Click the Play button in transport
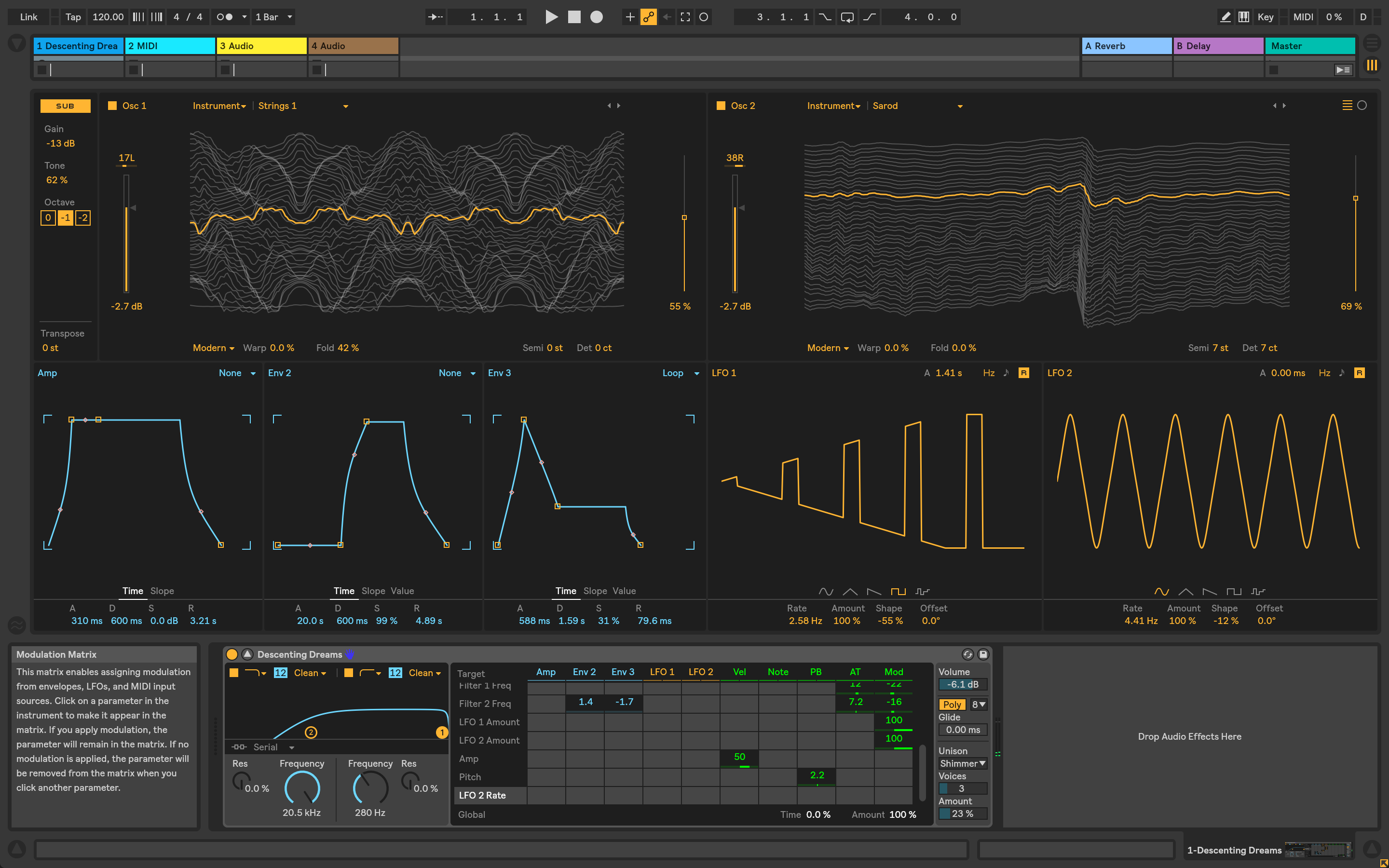 tap(551, 17)
